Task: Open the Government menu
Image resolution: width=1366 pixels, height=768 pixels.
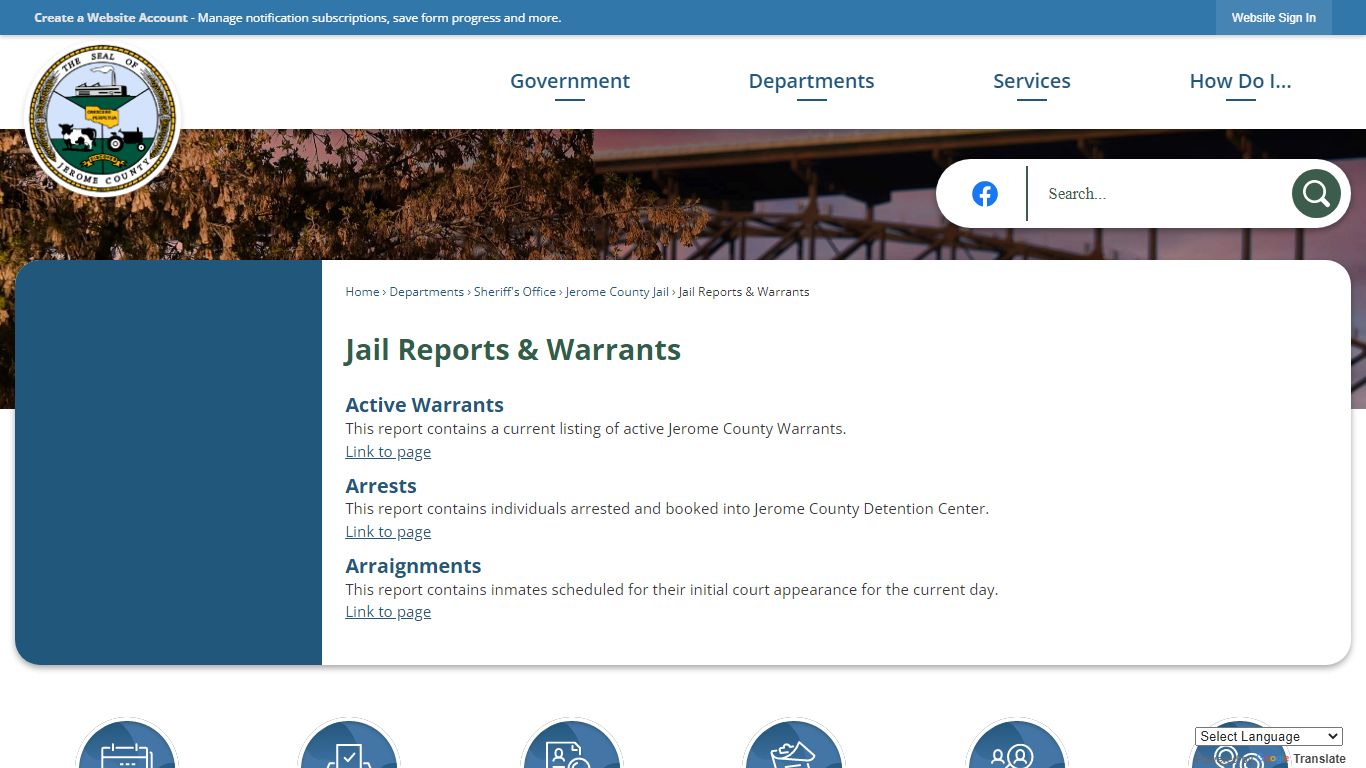Action: pos(570,81)
